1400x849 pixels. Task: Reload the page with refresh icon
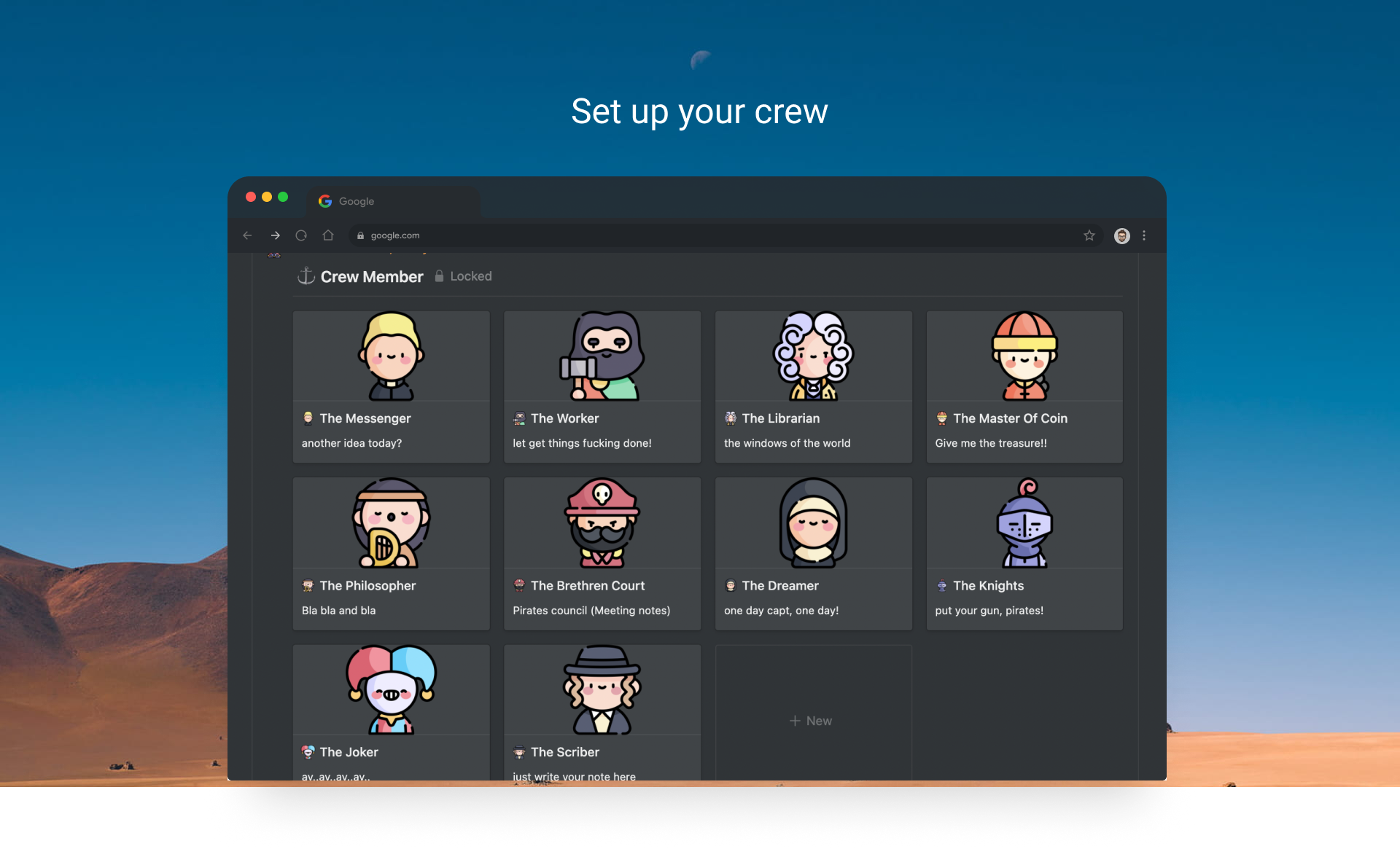pyautogui.click(x=301, y=235)
